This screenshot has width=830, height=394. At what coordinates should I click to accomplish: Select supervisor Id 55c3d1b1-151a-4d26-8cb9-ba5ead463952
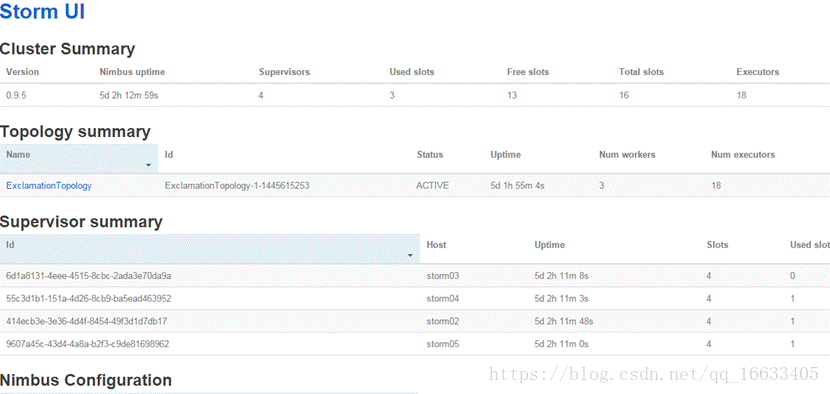(x=88, y=299)
